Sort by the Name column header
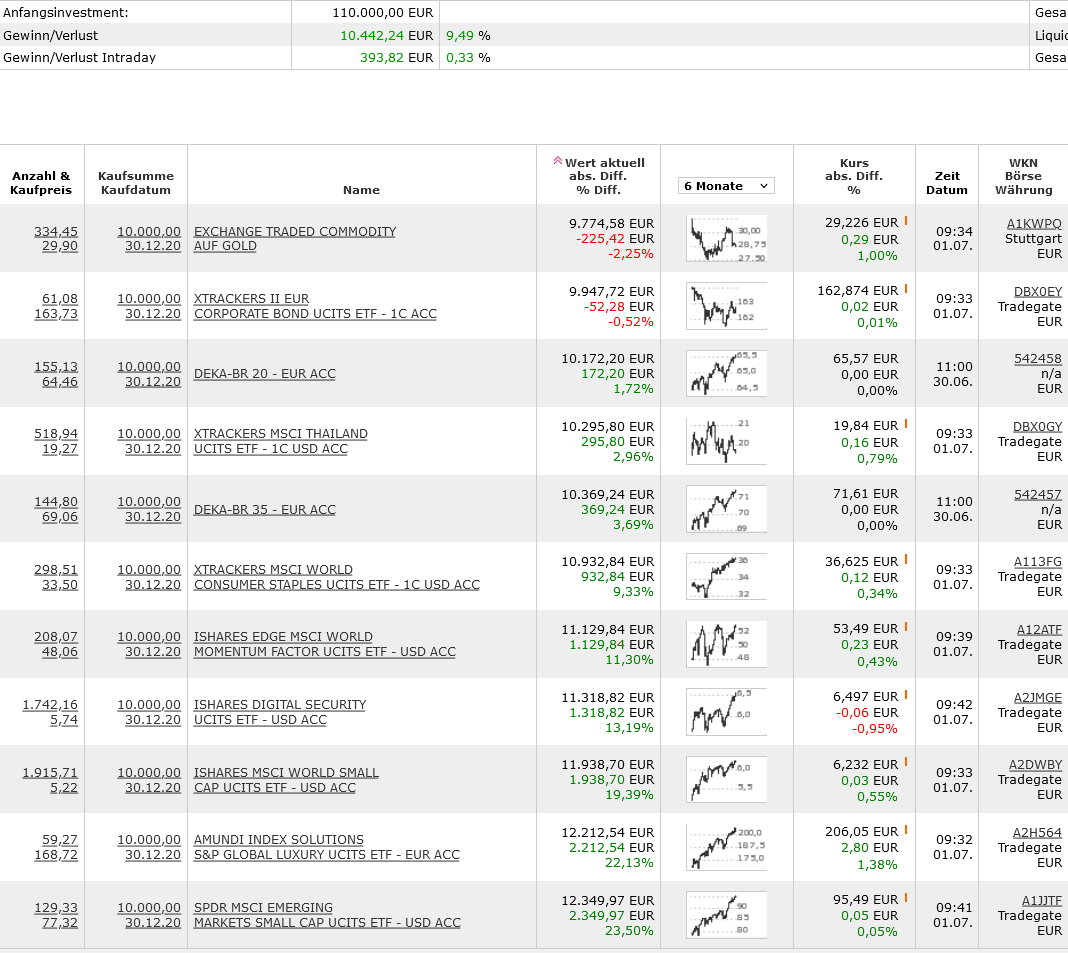Viewport: 1068px width, 953px height. (361, 189)
